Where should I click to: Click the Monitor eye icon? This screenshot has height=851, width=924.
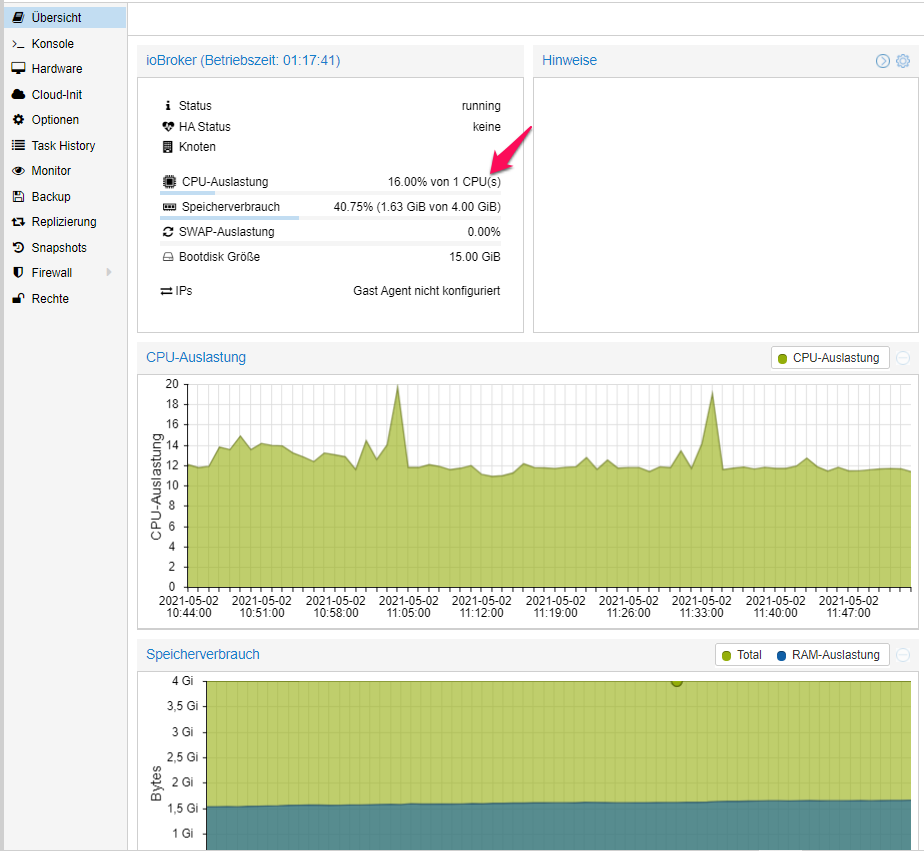tap(19, 171)
